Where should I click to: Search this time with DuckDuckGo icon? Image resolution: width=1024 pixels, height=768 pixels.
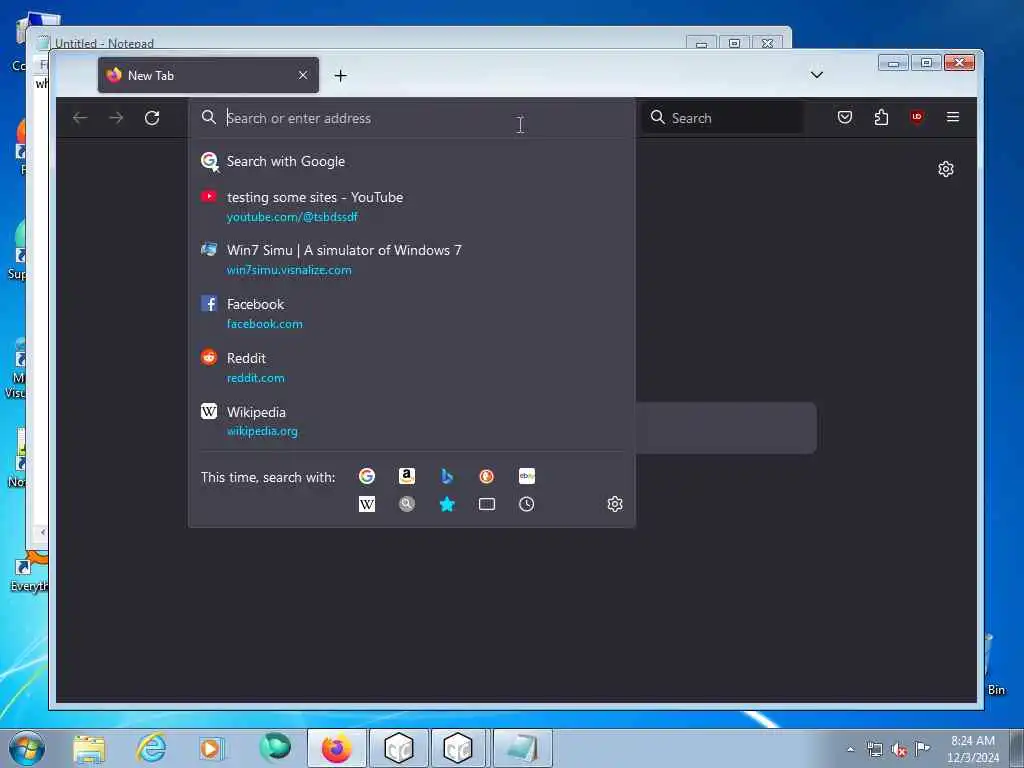(487, 476)
